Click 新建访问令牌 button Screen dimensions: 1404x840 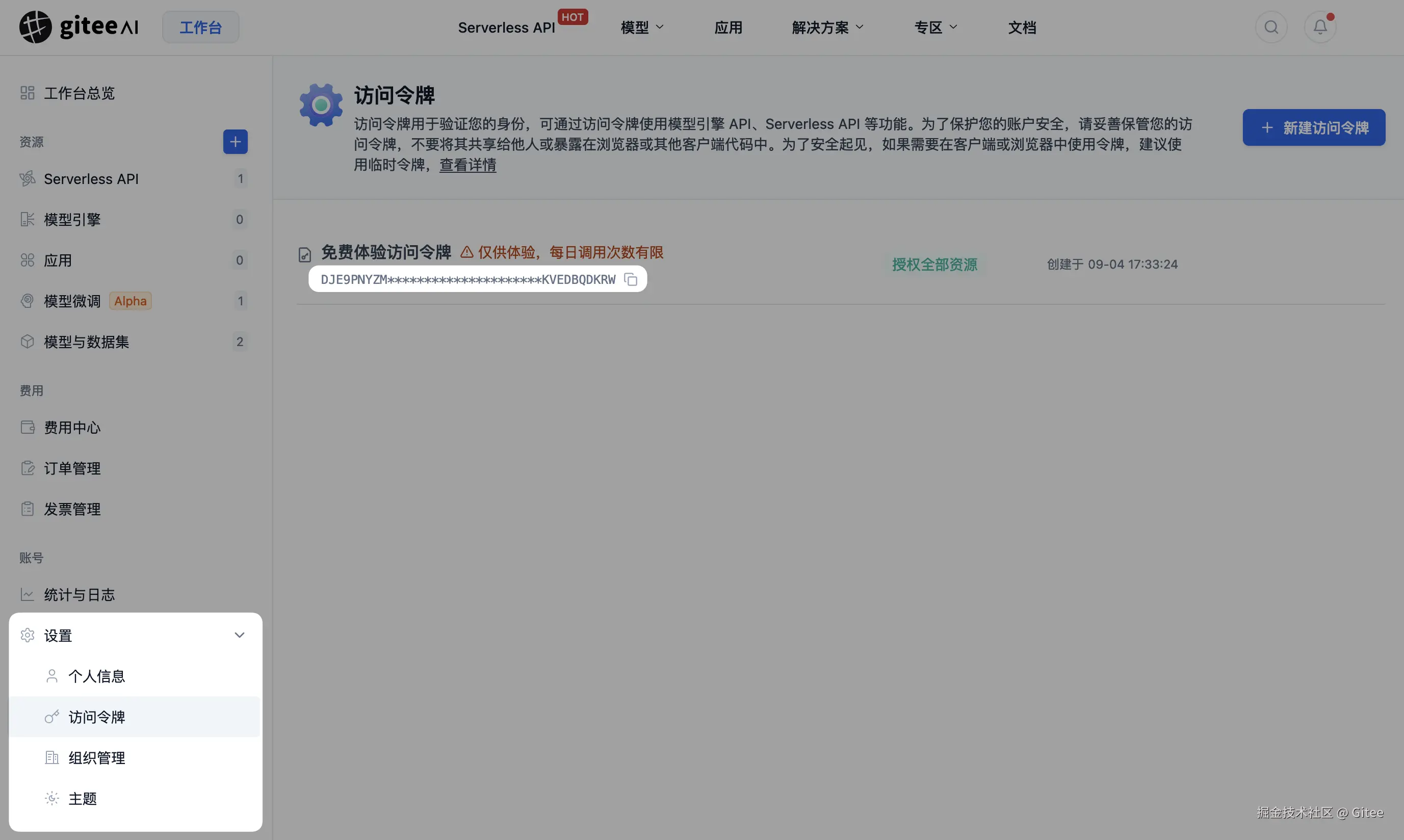1313,127
